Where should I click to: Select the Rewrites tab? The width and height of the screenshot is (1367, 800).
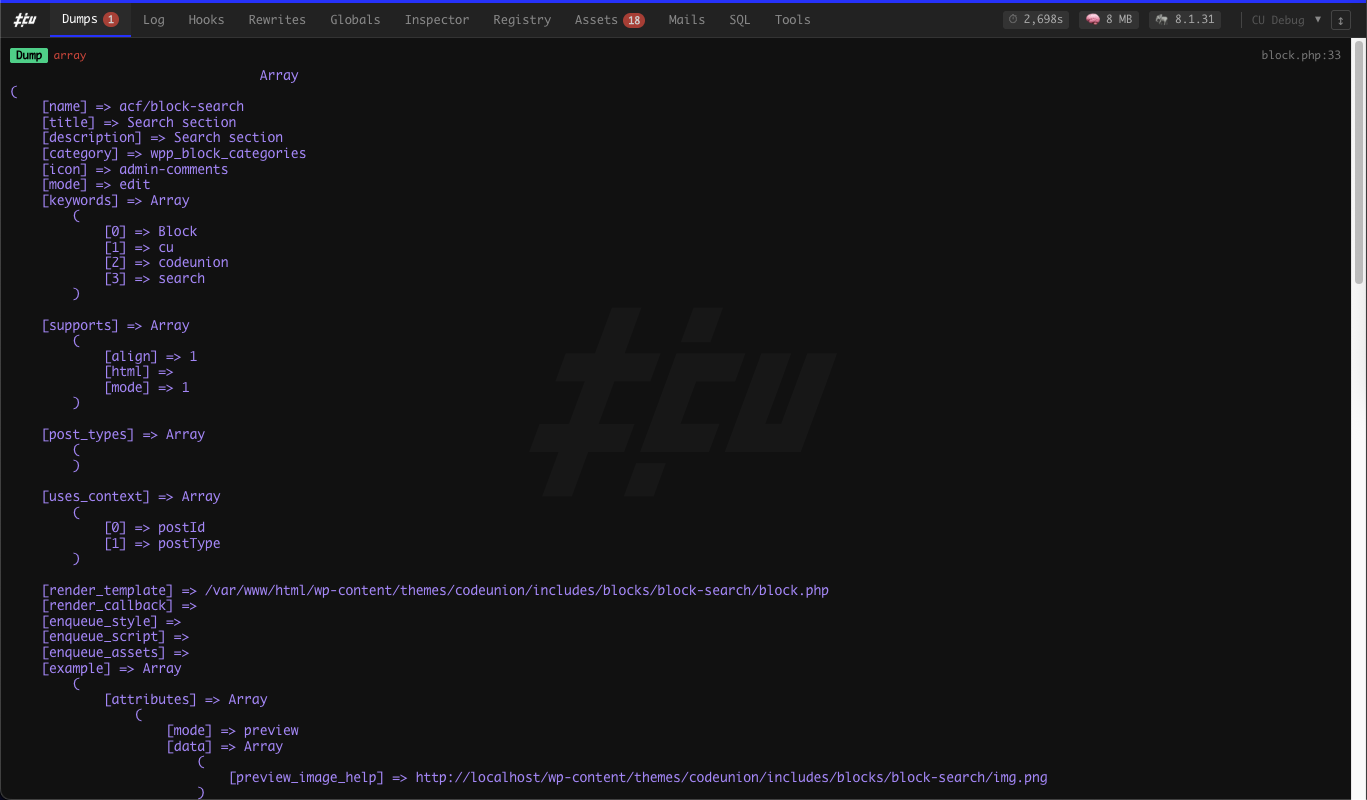pos(277,20)
